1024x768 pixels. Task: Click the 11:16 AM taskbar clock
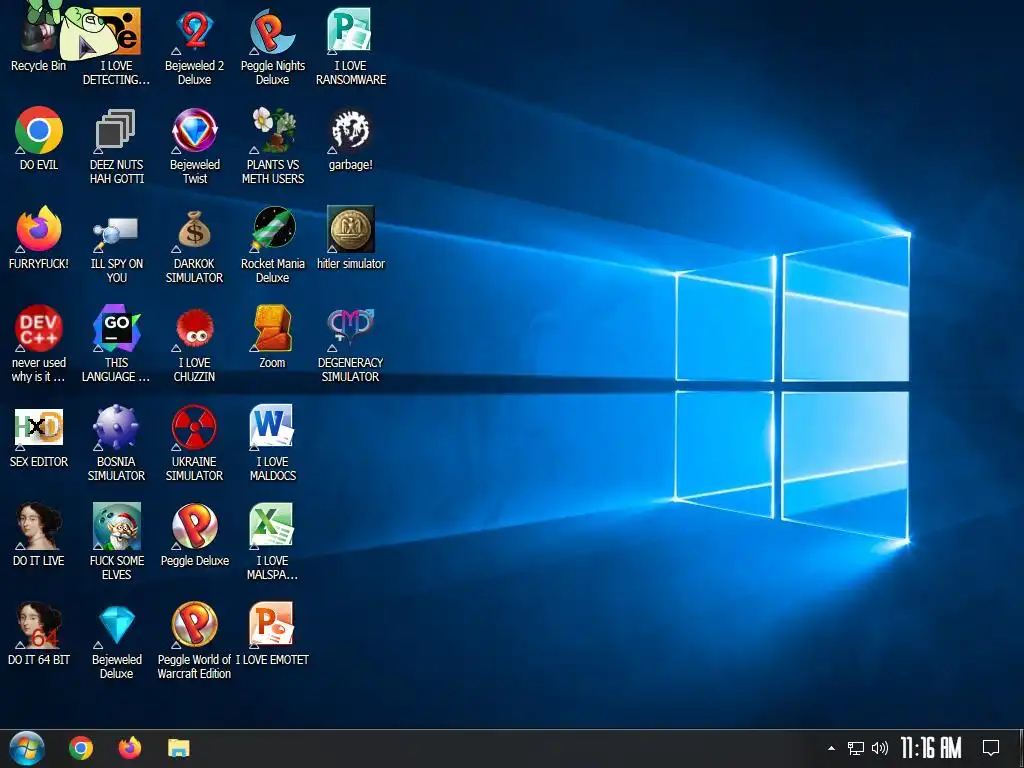931,748
